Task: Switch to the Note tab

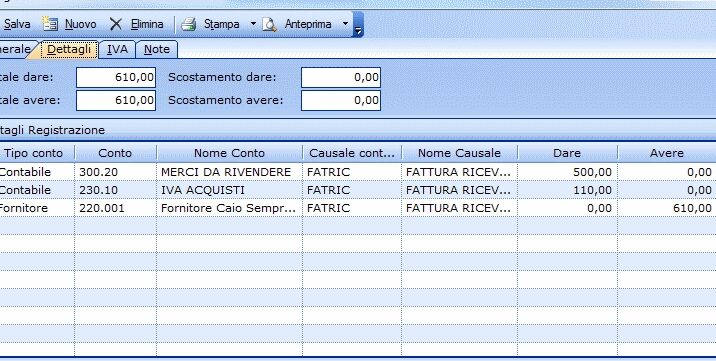Action: 157,49
